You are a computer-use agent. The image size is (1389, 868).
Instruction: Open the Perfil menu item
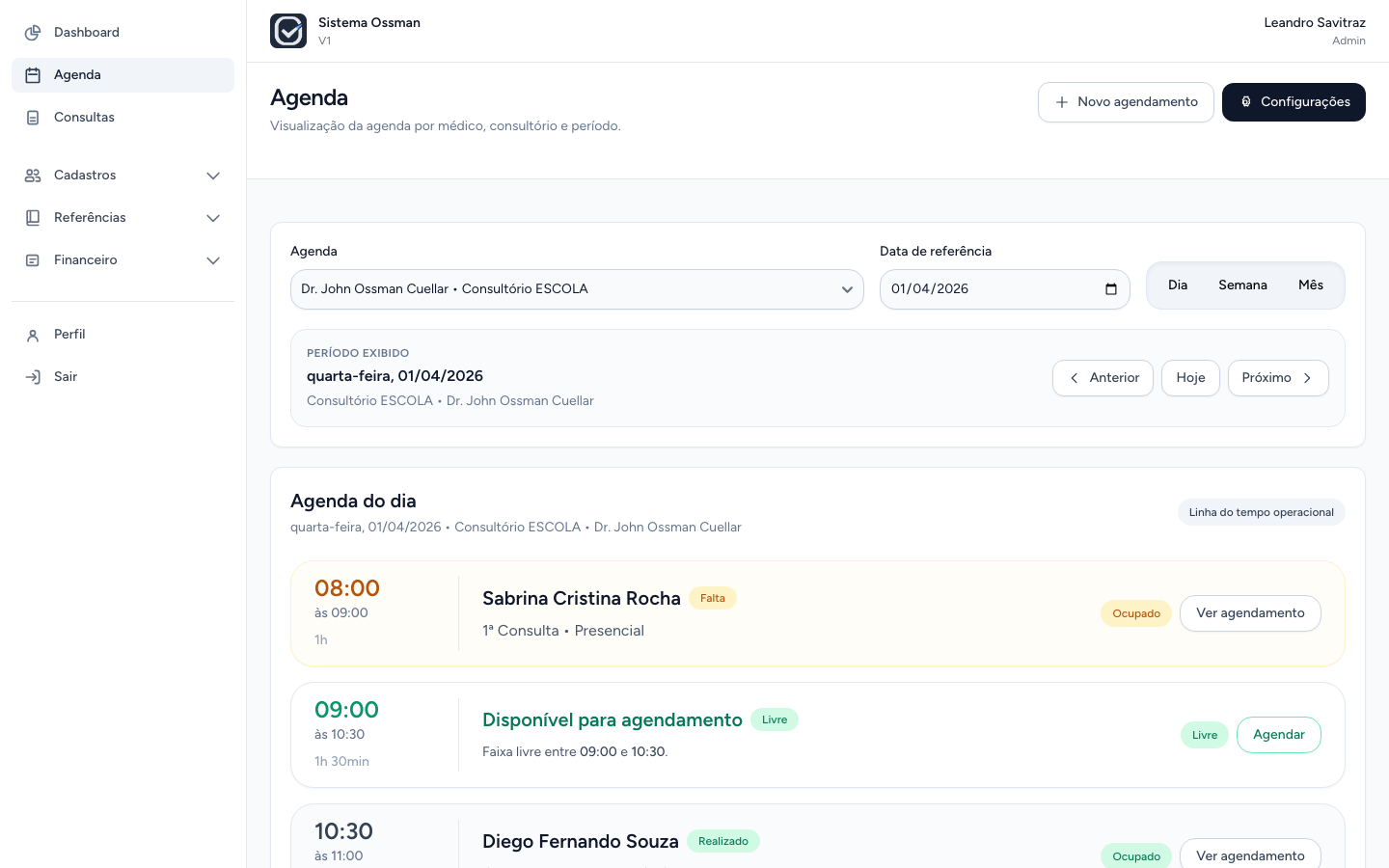[123, 335]
